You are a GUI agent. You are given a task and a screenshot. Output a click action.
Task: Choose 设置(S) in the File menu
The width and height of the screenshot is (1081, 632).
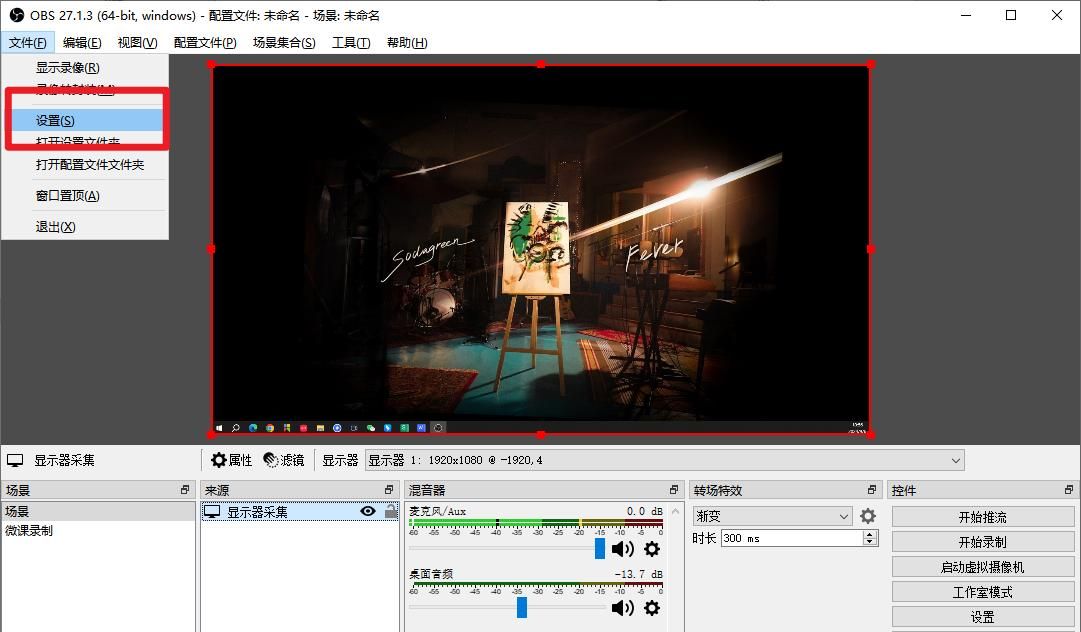pyautogui.click(x=85, y=121)
